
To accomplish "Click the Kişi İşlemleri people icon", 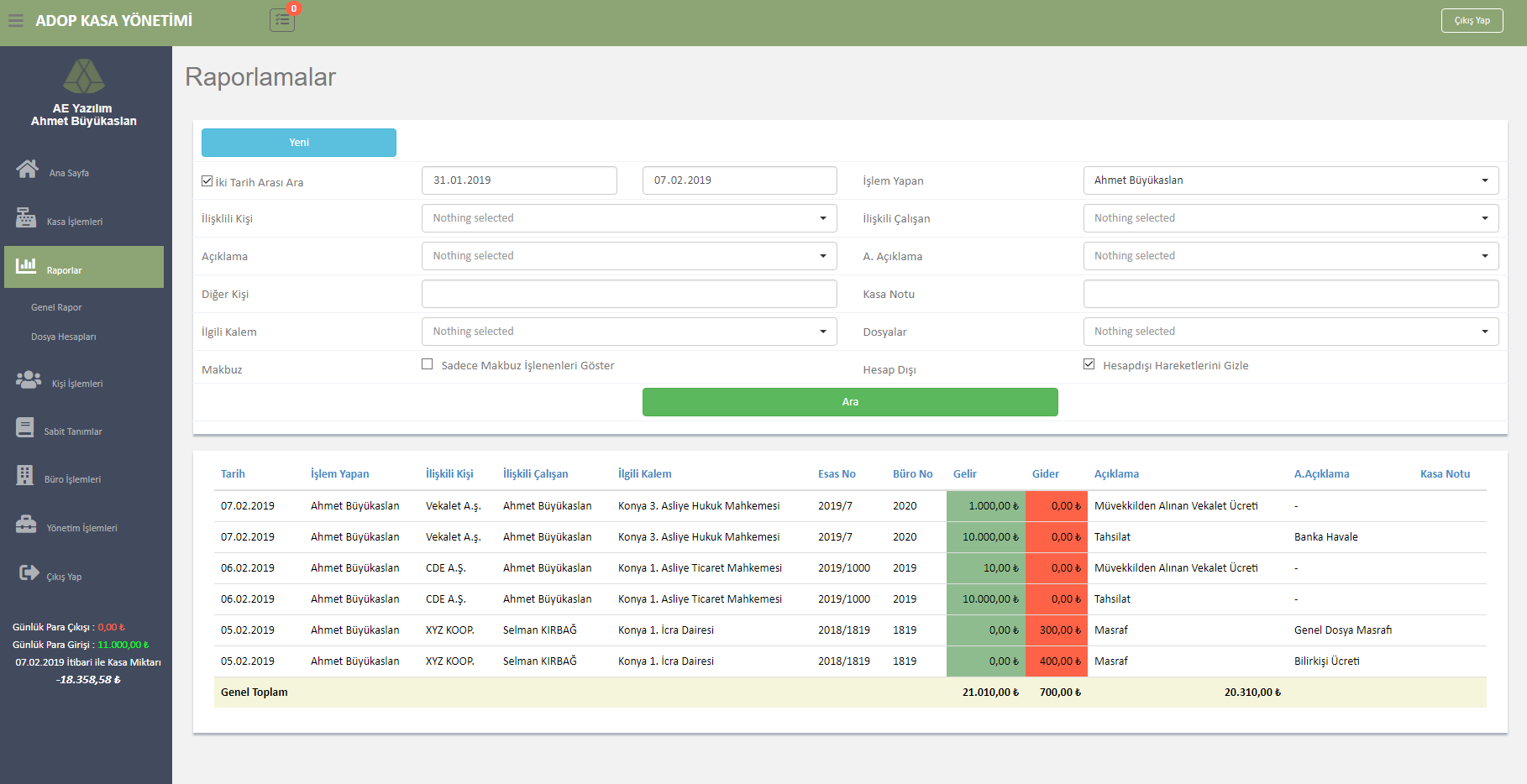I will coord(29,379).
